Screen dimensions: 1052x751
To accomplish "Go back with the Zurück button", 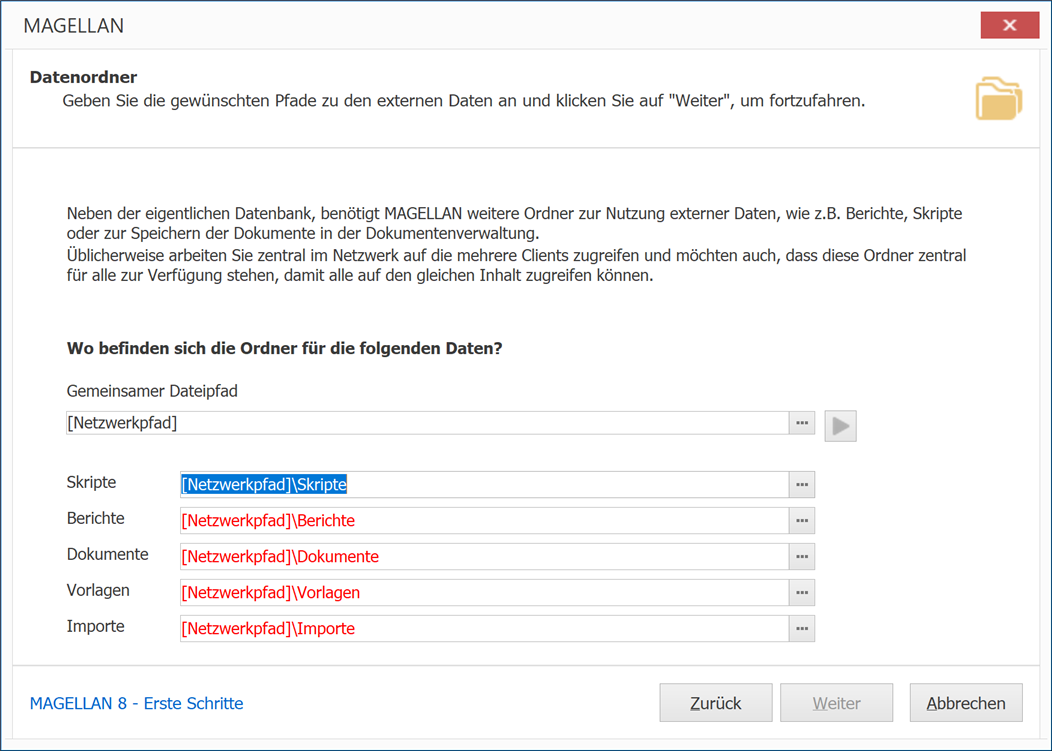I will [x=716, y=703].
